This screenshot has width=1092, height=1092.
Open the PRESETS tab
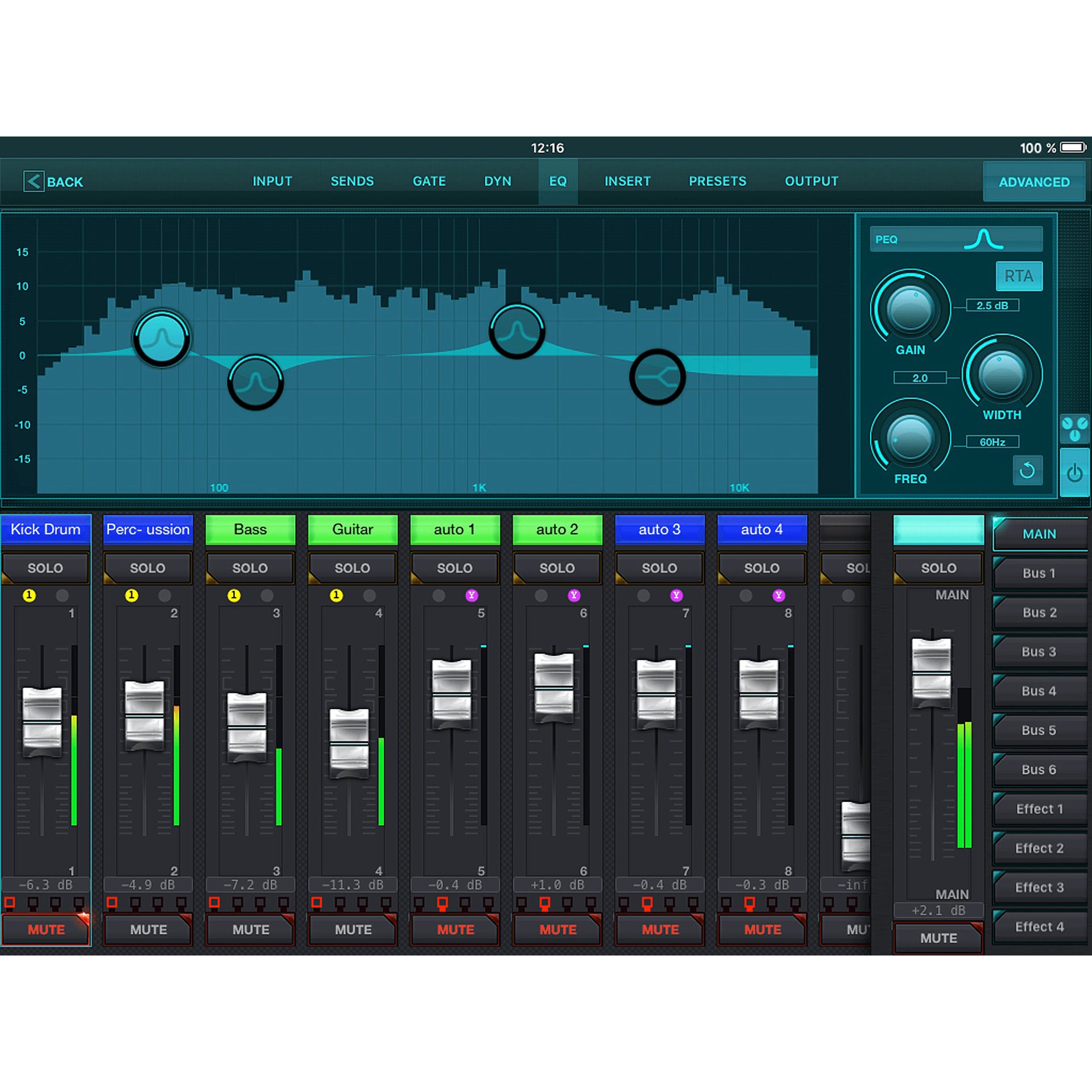tap(718, 181)
